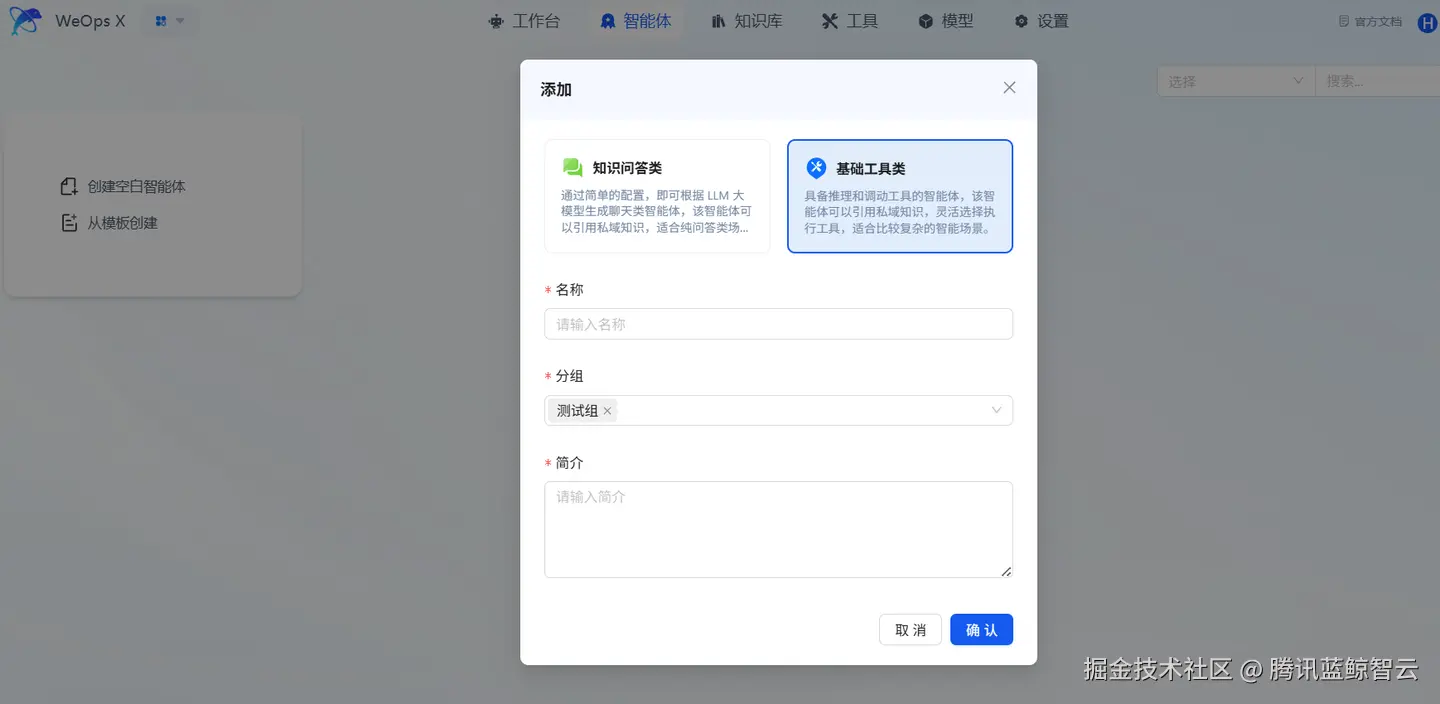Open the 官方文档 link
The image size is (1440, 704).
(1368, 20)
